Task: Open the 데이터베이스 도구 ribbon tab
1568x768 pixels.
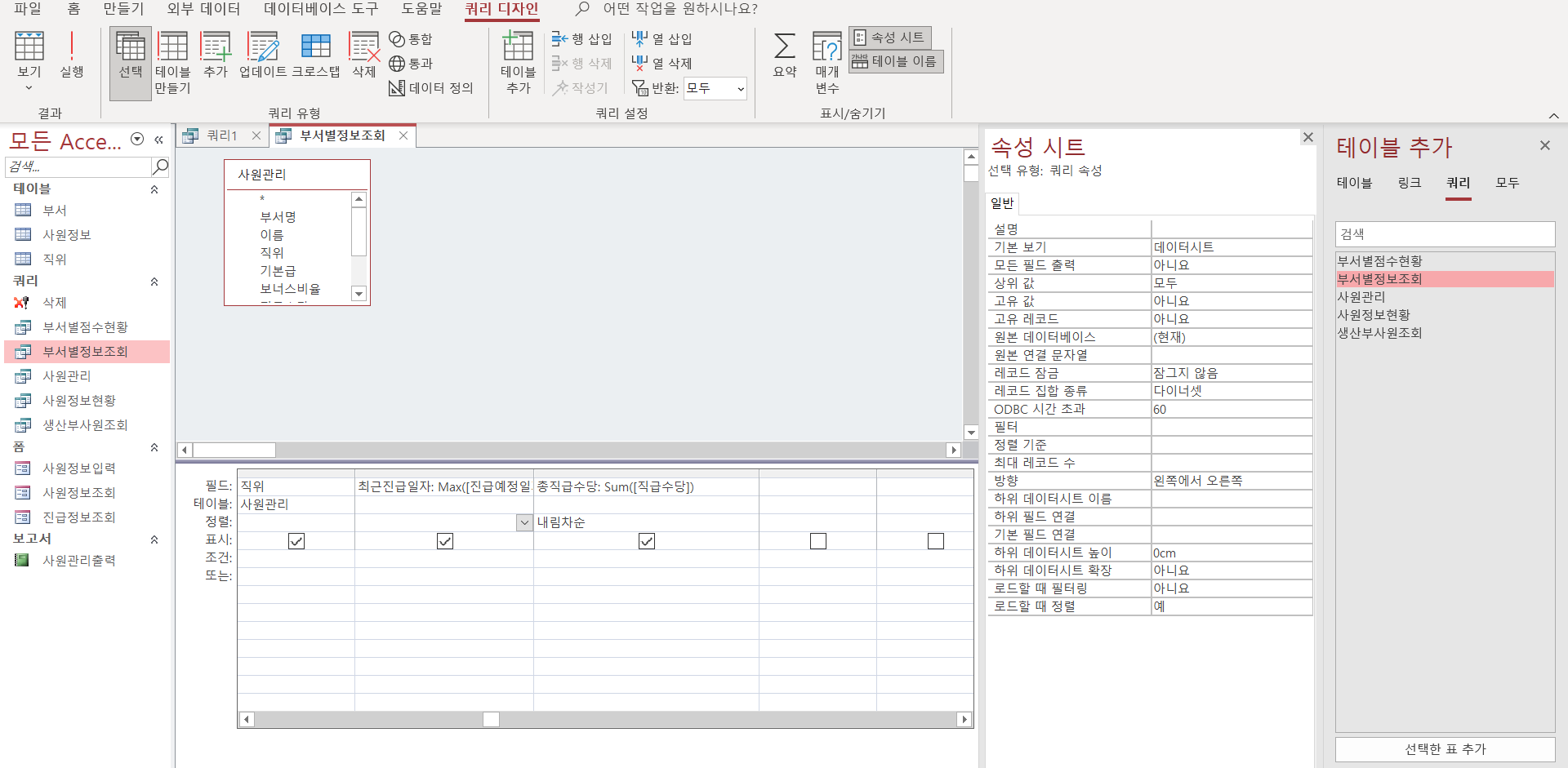Action: (x=321, y=9)
